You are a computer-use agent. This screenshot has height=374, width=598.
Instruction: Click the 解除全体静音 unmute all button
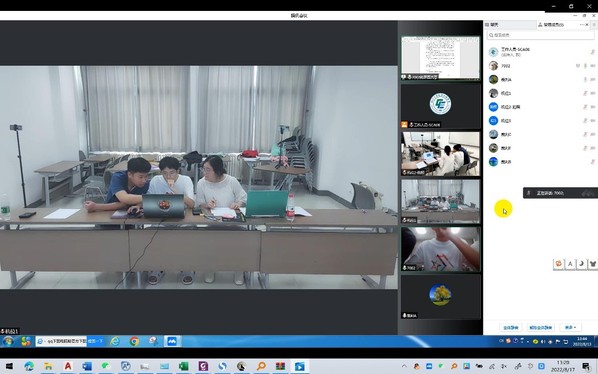(541, 327)
